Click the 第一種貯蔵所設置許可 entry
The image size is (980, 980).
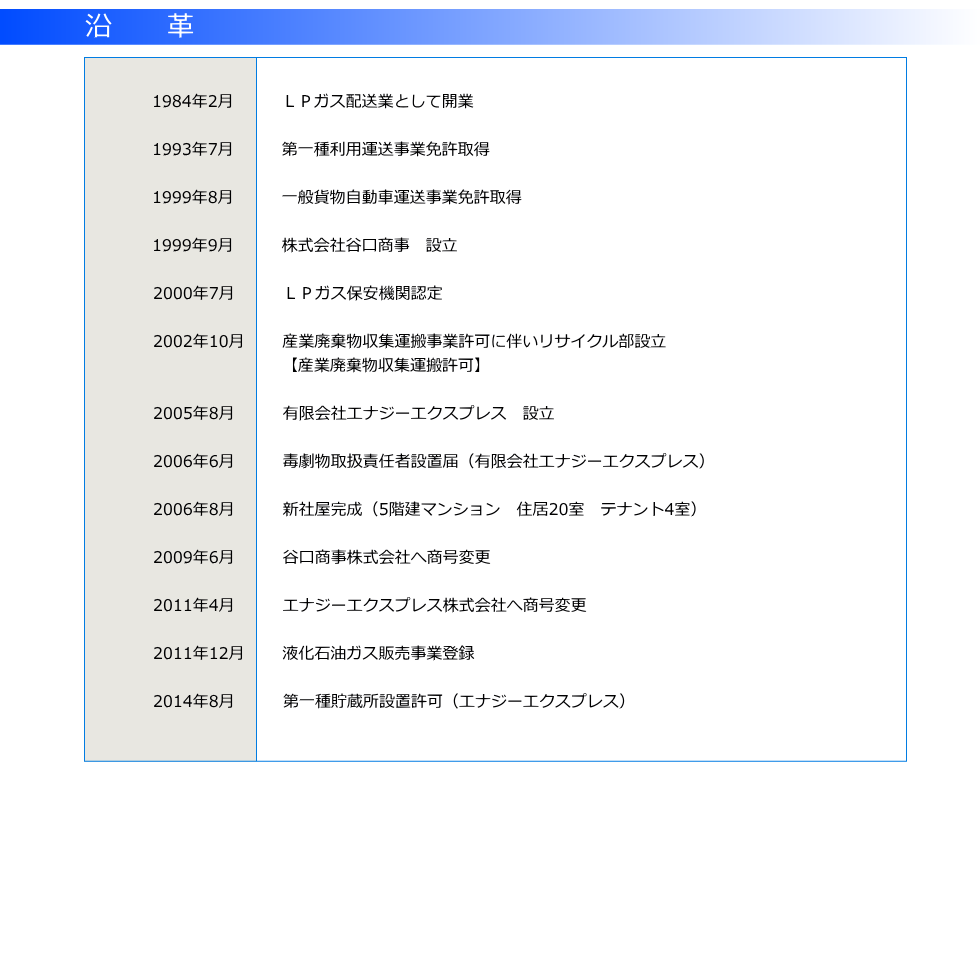454,701
